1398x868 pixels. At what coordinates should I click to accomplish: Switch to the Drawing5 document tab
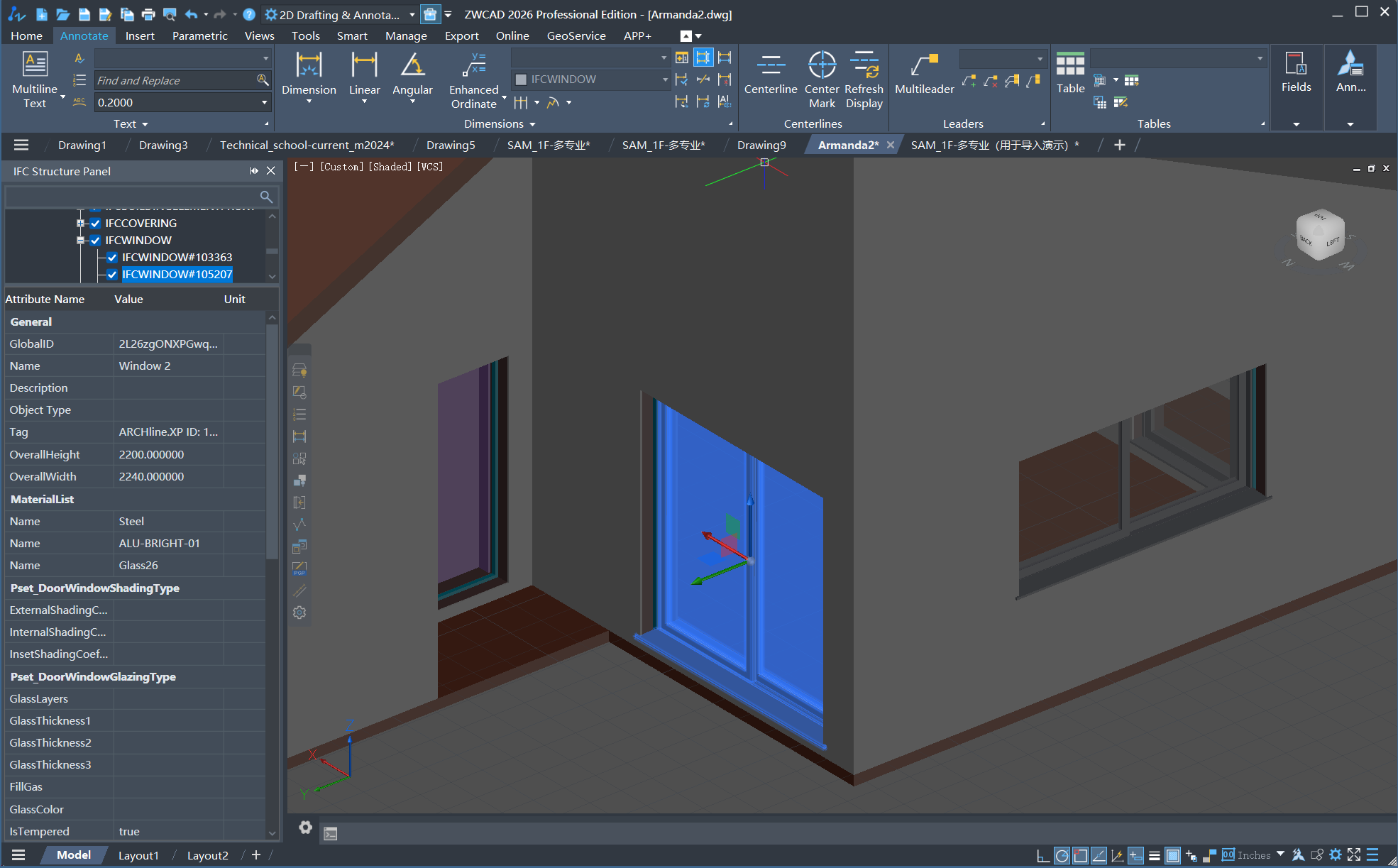pos(451,145)
